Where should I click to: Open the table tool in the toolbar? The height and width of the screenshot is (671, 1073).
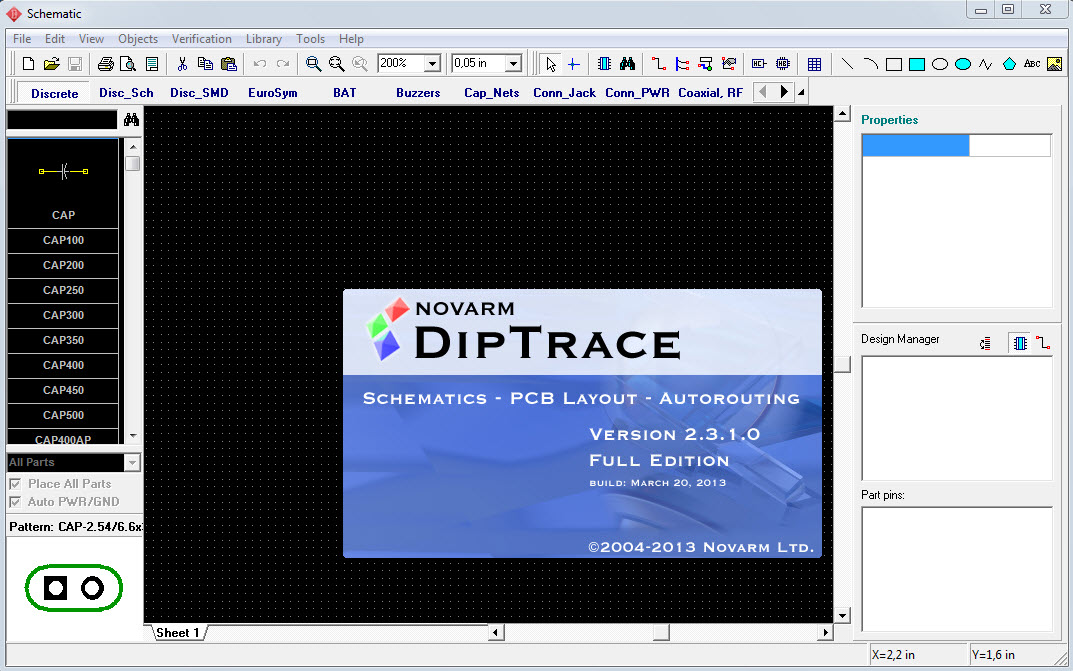(814, 64)
